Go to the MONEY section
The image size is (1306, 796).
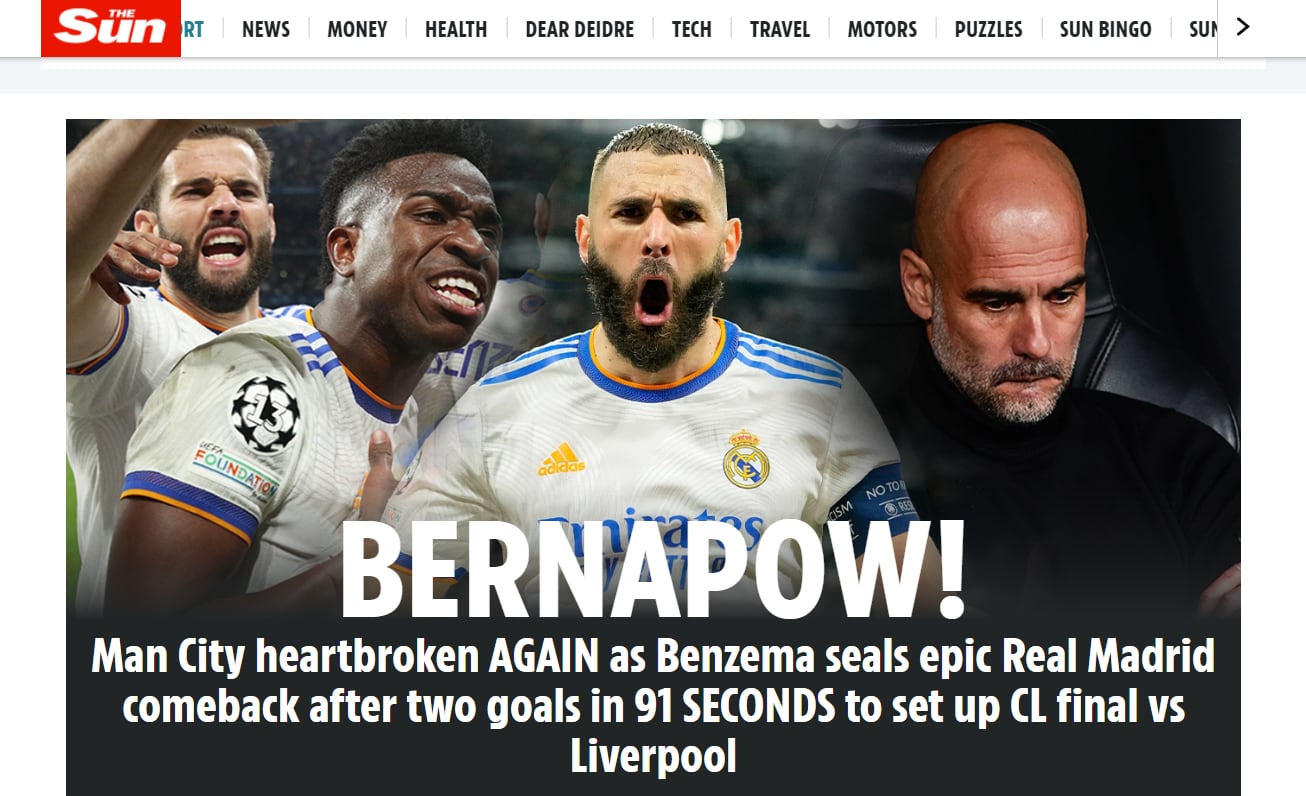(x=357, y=29)
